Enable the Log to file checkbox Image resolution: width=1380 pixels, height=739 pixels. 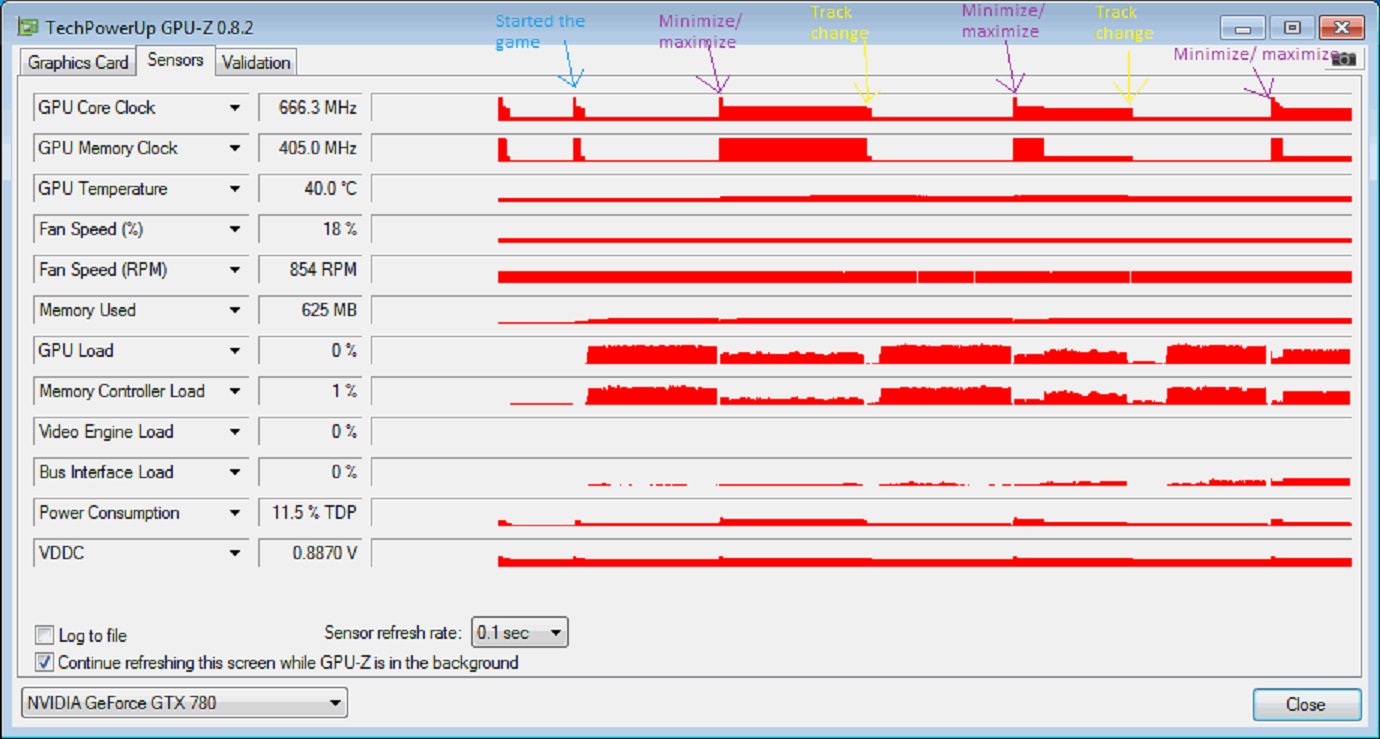point(44,635)
